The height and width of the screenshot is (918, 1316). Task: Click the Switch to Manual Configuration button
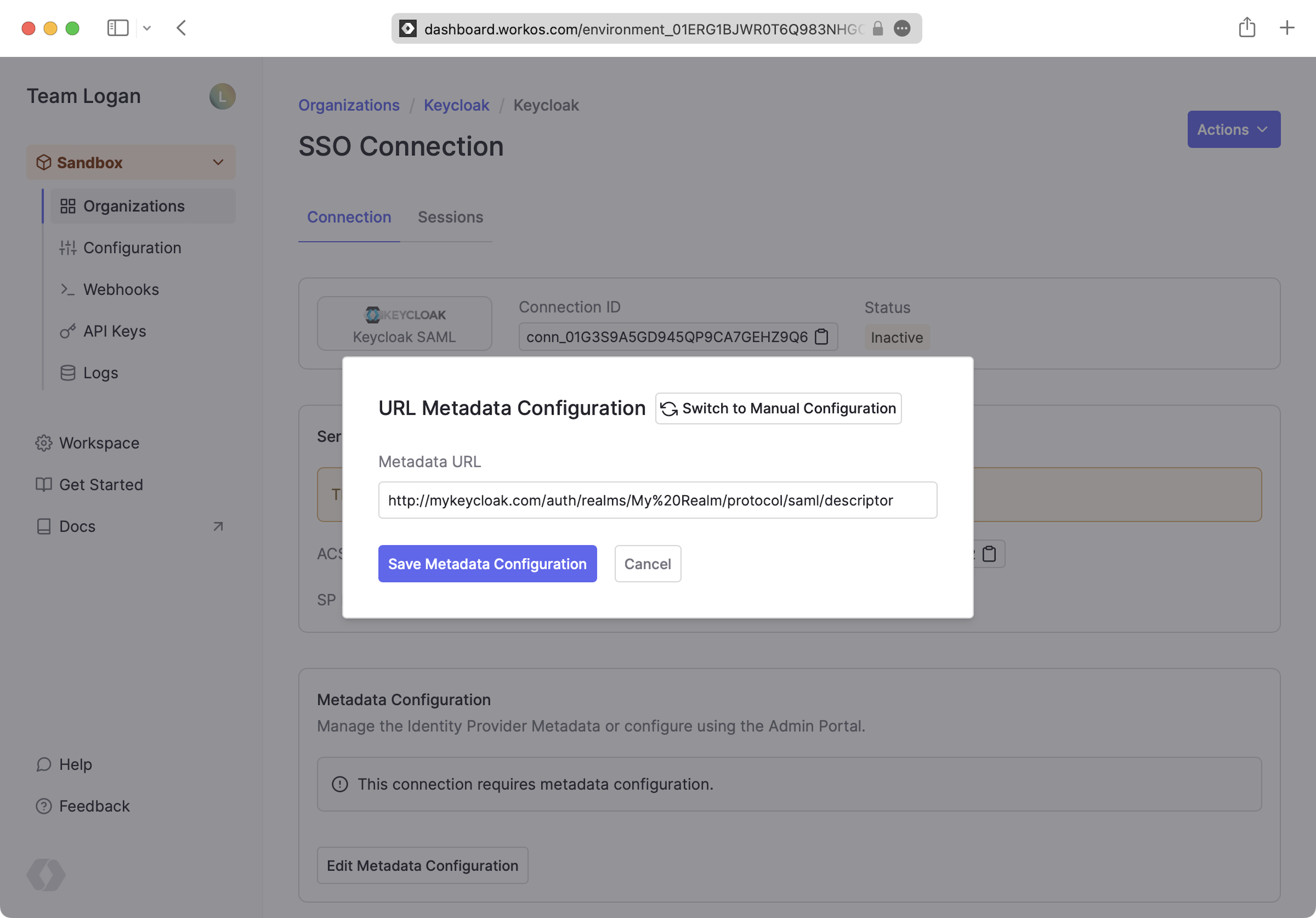pos(778,408)
